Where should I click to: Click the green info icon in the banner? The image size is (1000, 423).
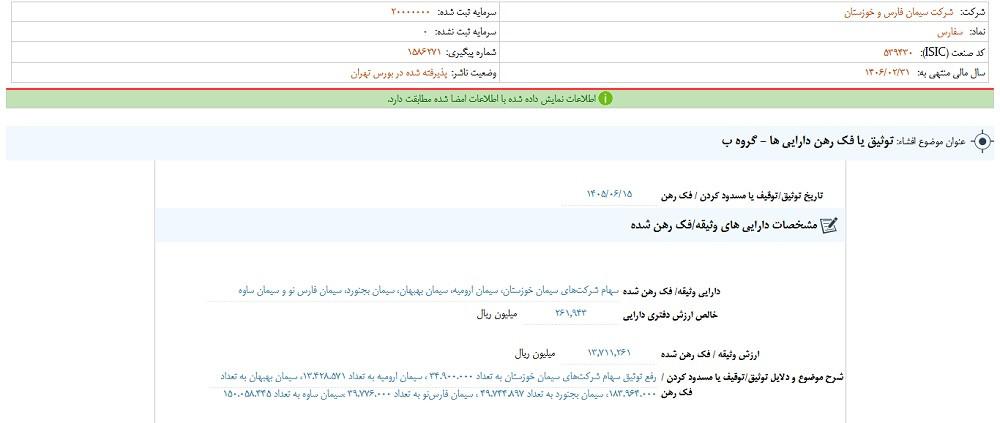coord(605,99)
